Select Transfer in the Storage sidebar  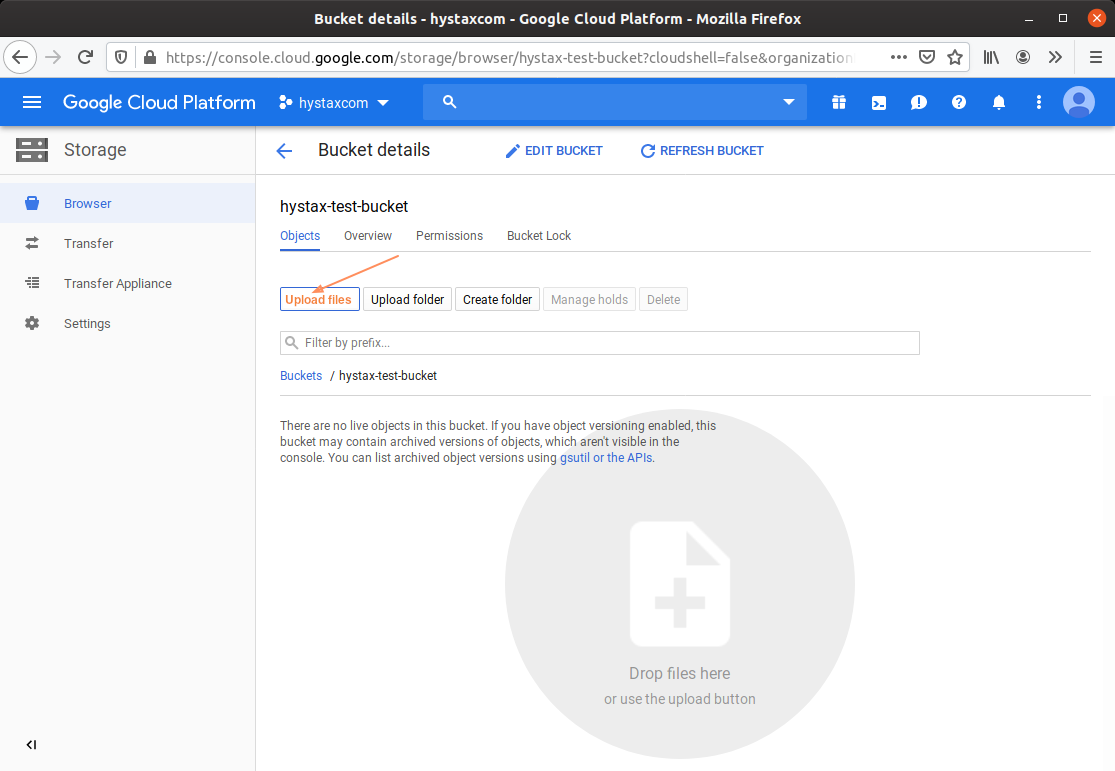(89, 243)
